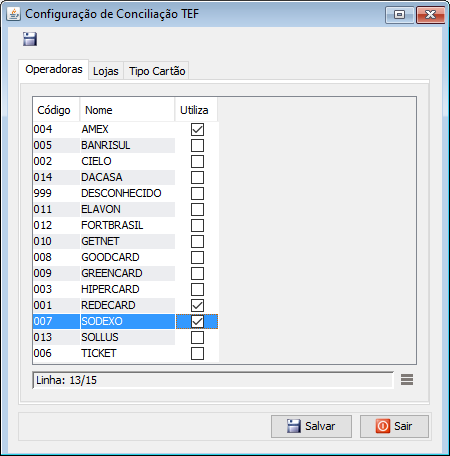Check the CIELO Utiliza checkbox
Screen dimensions: 450x456
click(197, 161)
